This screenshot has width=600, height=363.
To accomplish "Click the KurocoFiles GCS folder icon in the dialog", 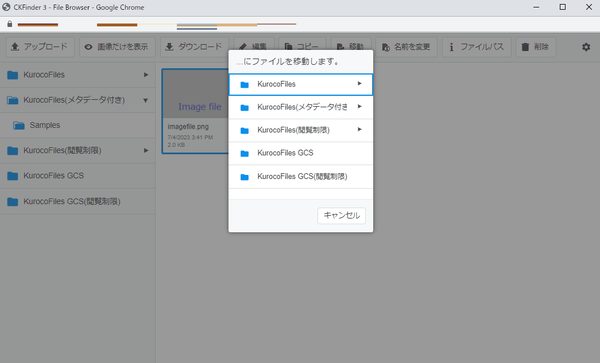I will coord(245,153).
